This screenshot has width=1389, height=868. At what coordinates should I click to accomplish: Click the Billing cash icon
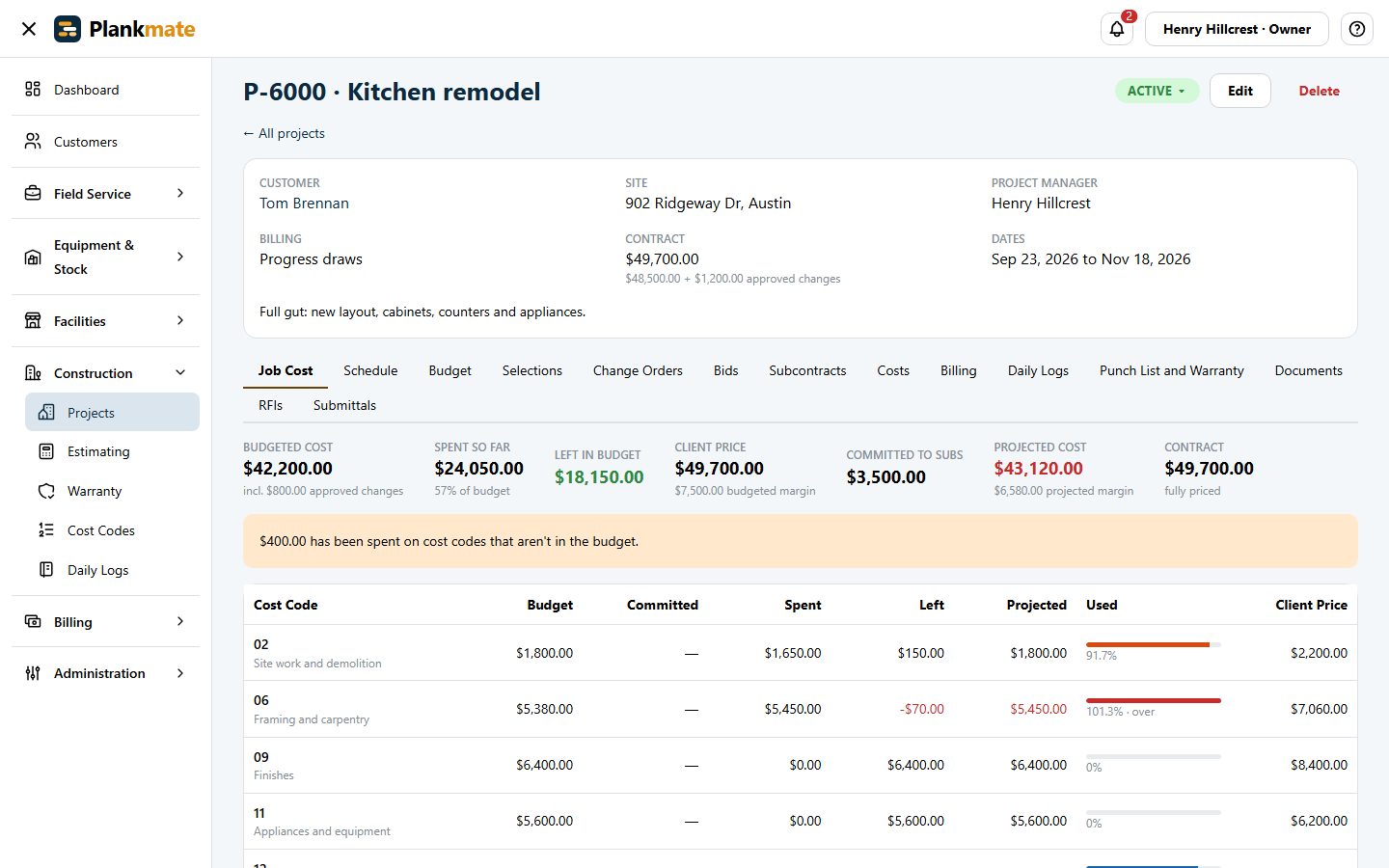coord(33,621)
